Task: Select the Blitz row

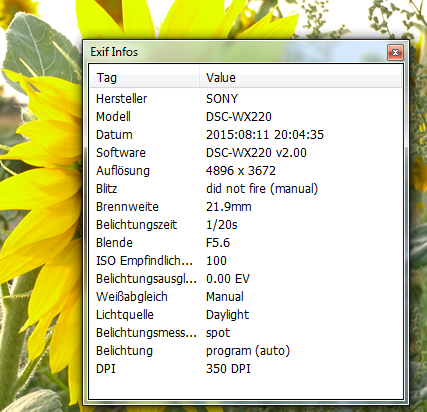Action: pyautogui.click(x=246, y=189)
